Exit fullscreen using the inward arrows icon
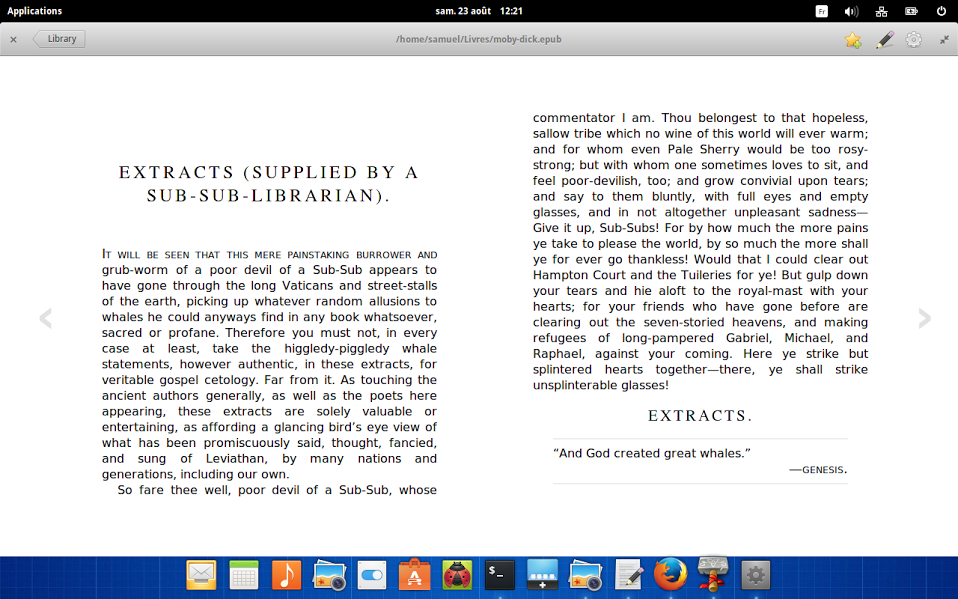Screen dimensions: 958x599 click(x=944, y=40)
